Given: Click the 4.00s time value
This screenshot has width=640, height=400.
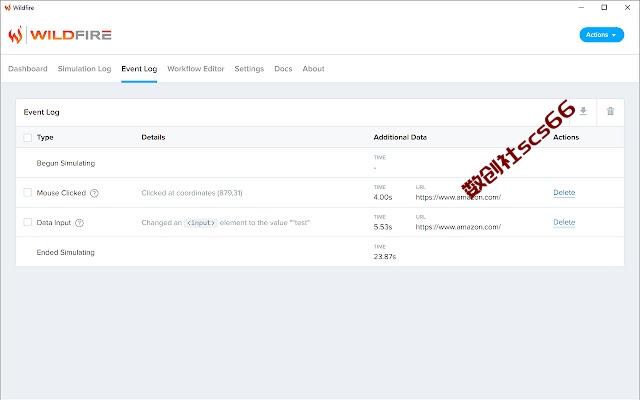Looking at the screenshot, I should (x=383, y=197).
